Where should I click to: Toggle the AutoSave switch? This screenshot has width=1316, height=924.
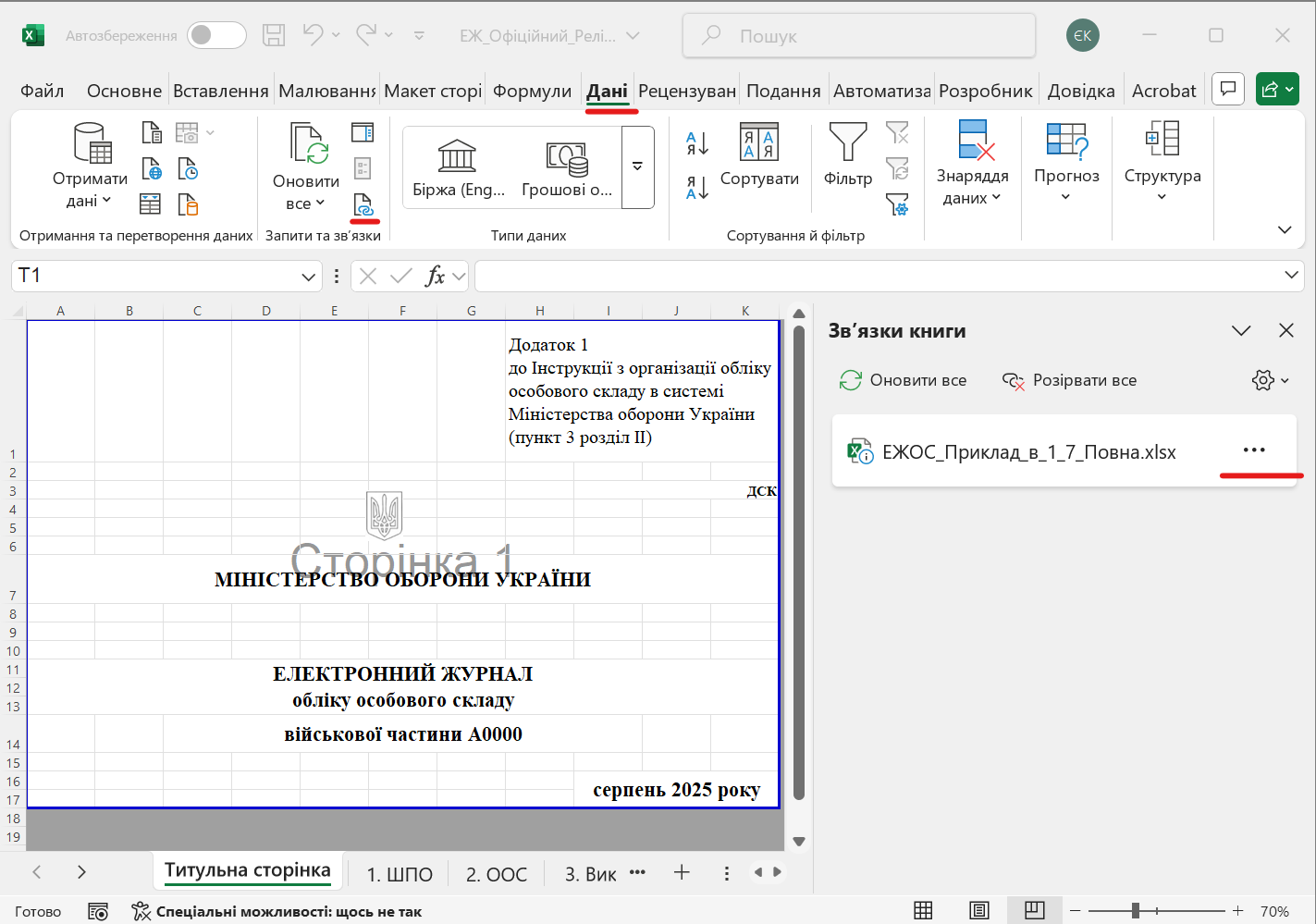click(216, 35)
